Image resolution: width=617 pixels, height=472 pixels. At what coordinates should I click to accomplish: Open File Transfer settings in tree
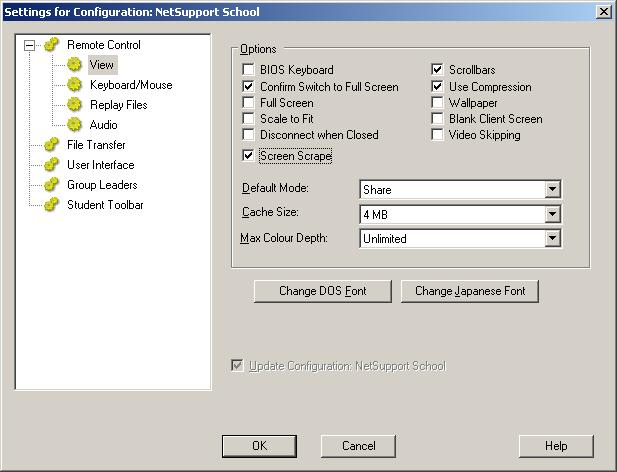click(x=96, y=145)
